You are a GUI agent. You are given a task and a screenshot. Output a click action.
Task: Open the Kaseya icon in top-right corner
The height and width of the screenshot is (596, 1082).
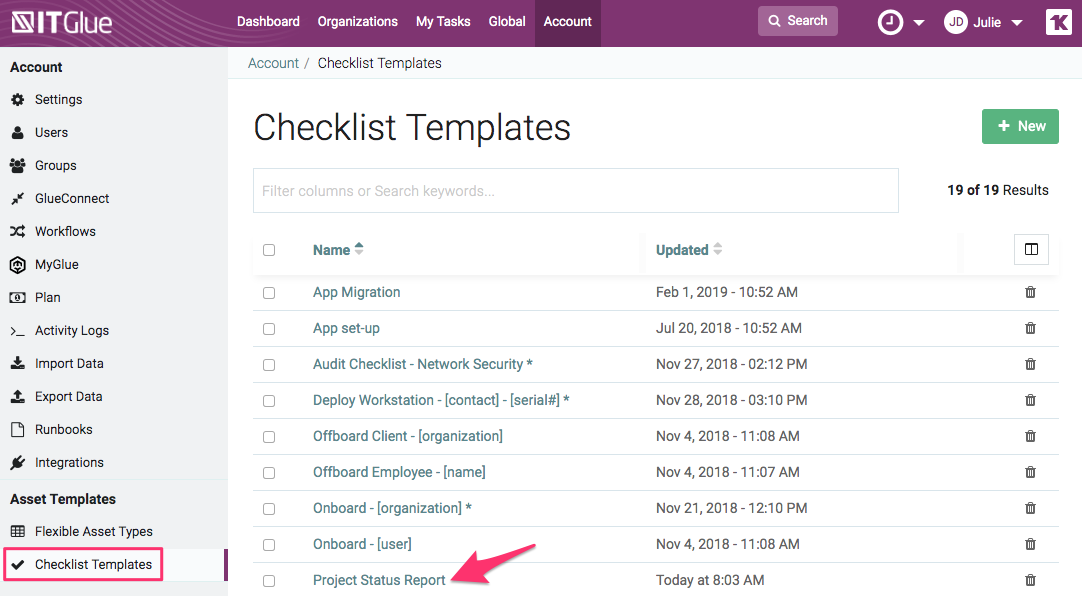pyautogui.click(x=1058, y=22)
